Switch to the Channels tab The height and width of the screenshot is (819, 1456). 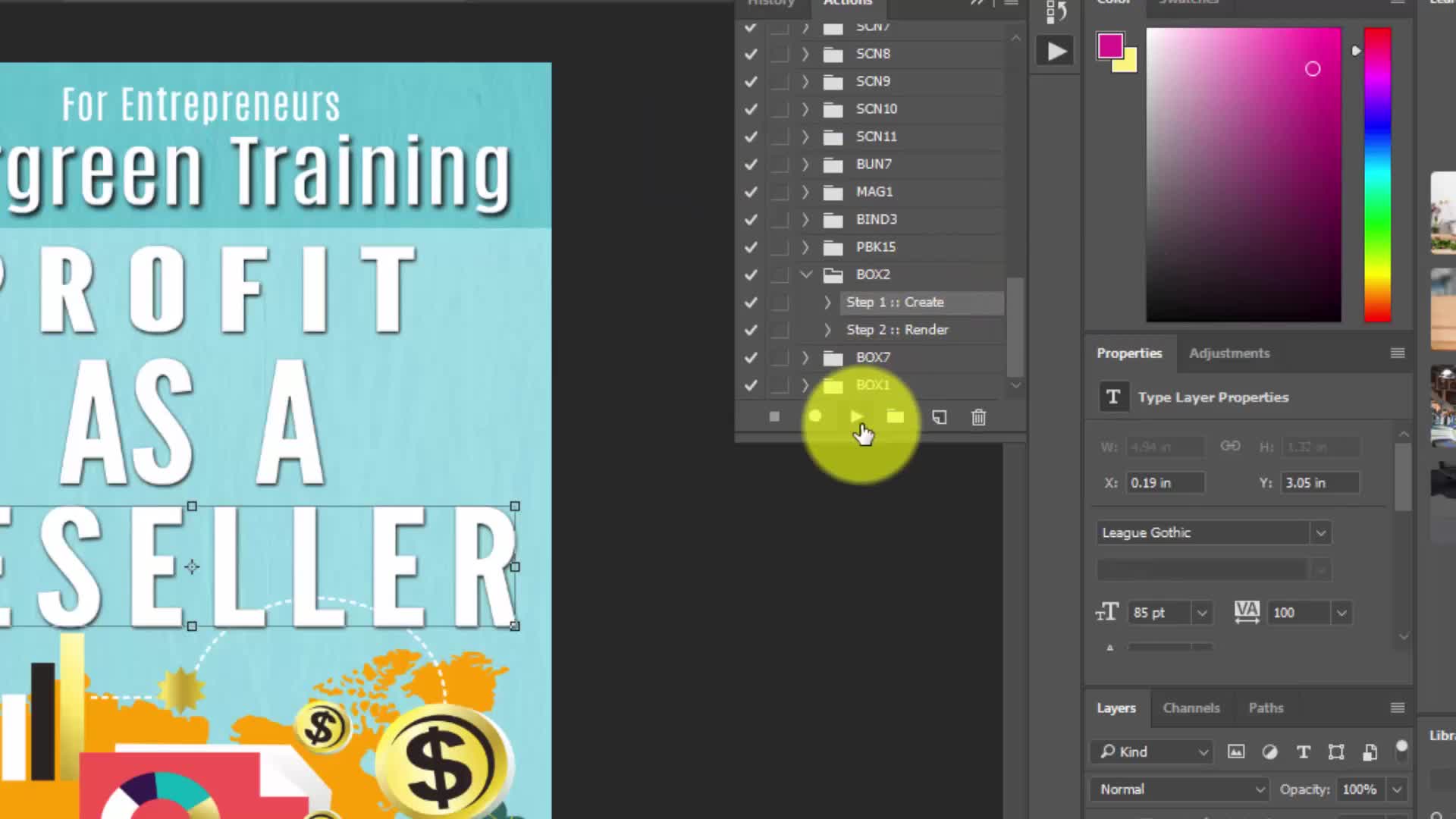1191,708
